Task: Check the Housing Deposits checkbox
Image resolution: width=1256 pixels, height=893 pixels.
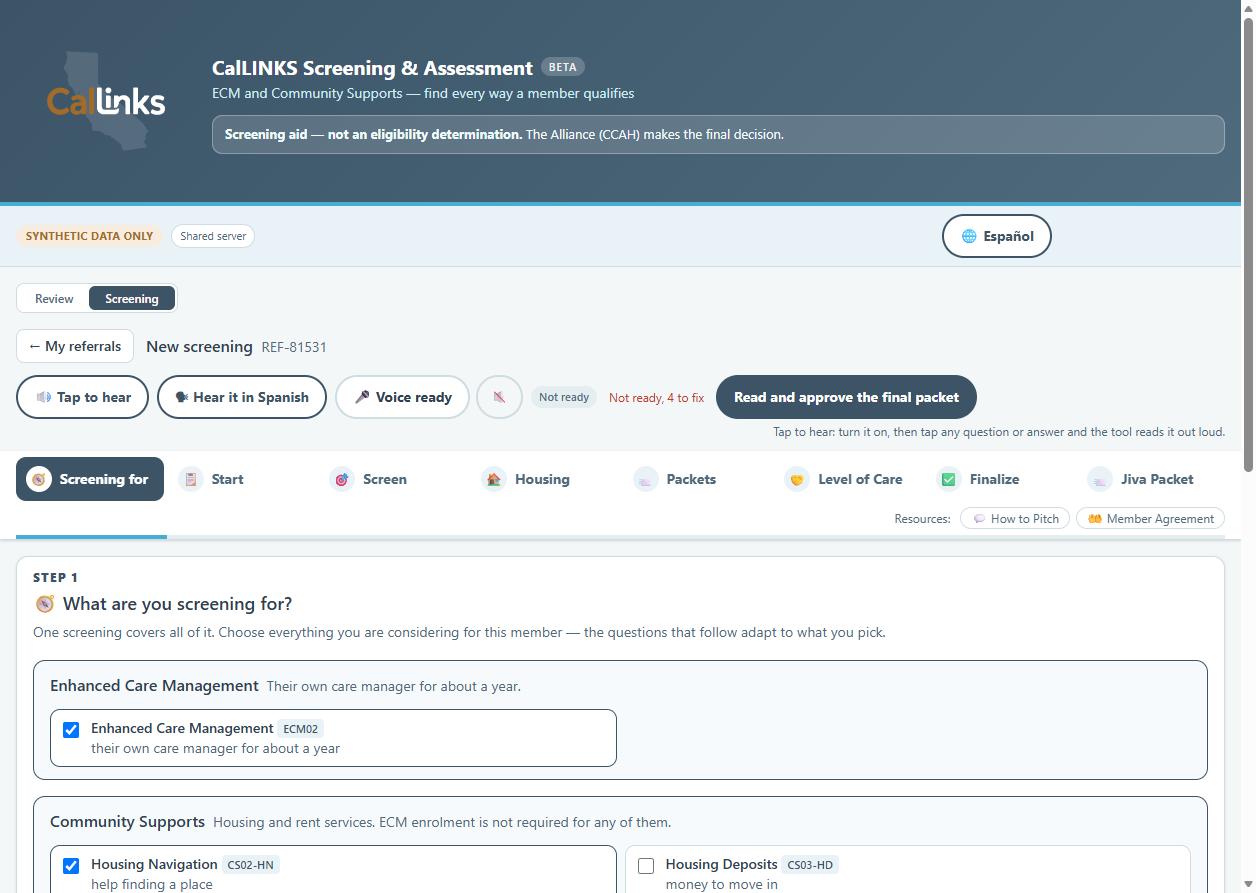Action: tap(646, 866)
